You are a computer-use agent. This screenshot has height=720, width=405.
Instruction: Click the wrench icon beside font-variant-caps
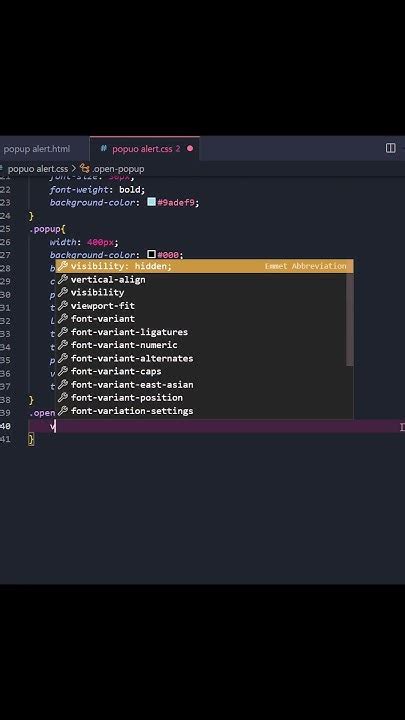pyautogui.click(x=63, y=371)
